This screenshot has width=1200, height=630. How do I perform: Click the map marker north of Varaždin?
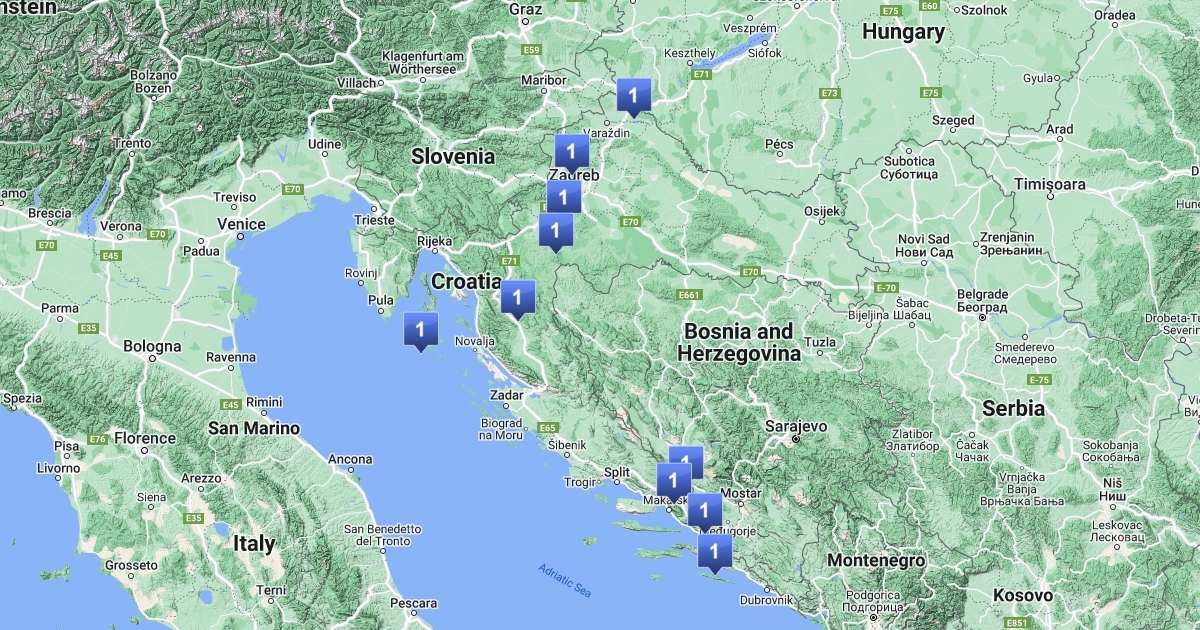point(633,96)
